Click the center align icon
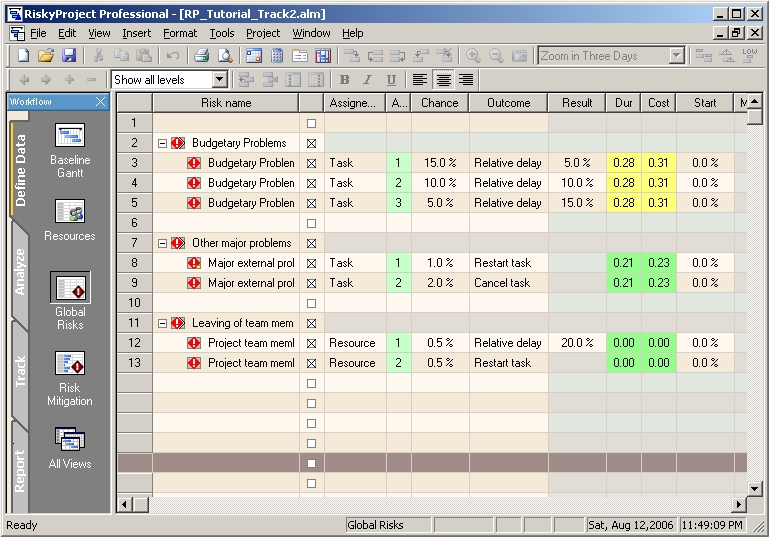The width and height of the screenshot is (770, 538). tap(443, 80)
